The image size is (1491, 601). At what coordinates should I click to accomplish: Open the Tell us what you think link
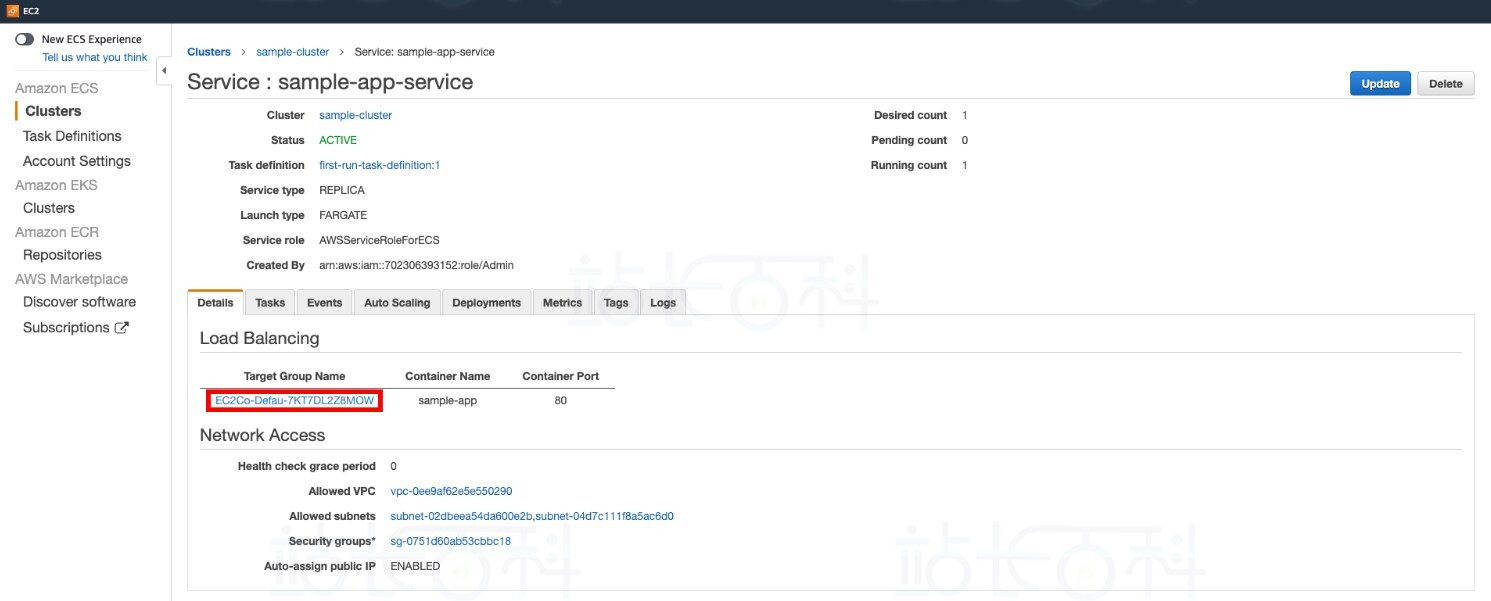coord(95,58)
